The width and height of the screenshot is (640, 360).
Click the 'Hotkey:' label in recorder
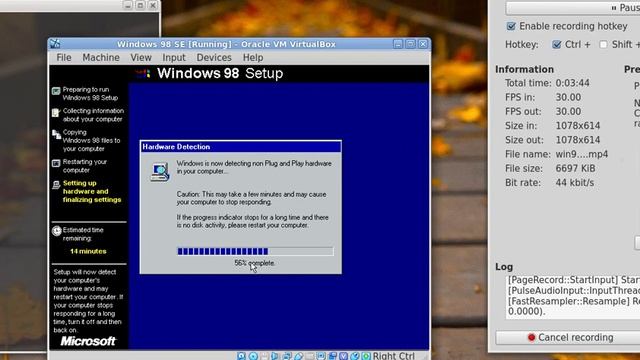pos(522,45)
